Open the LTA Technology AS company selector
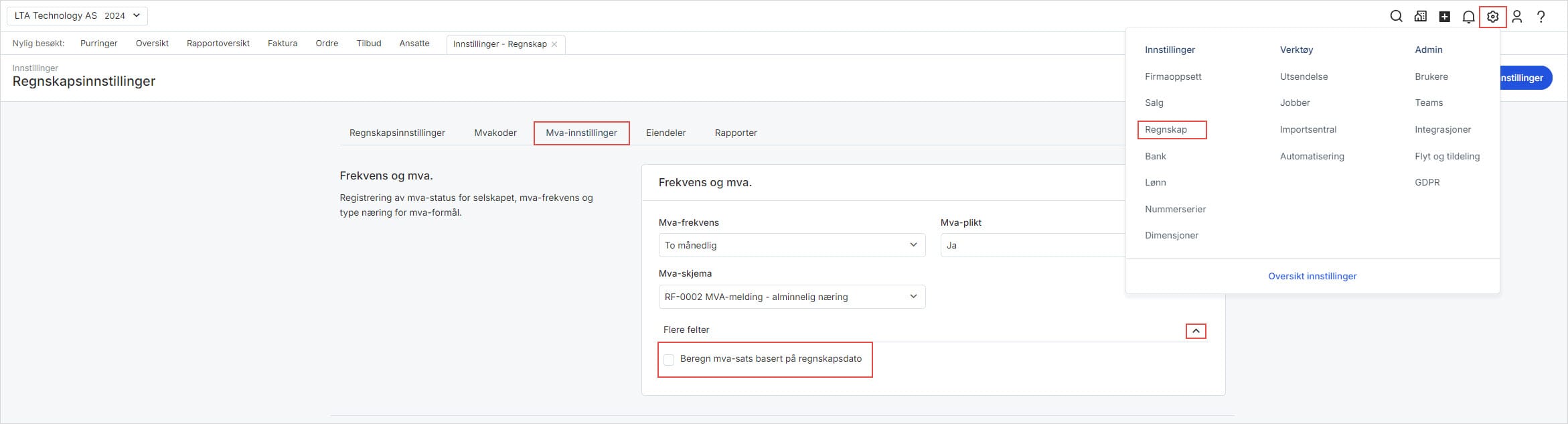The image size is (1568, 424). tap(77, 15)
